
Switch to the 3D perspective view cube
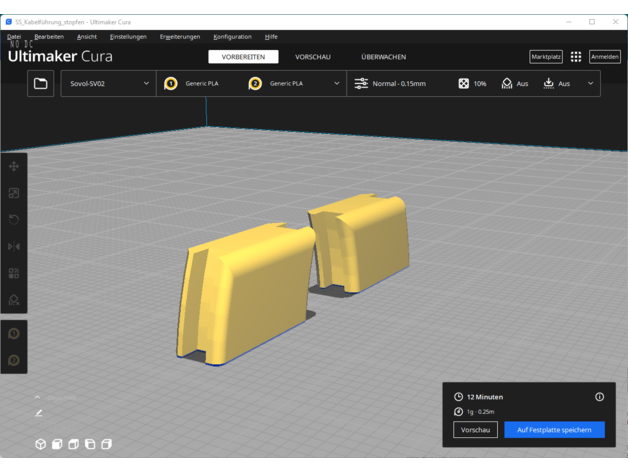41,444
